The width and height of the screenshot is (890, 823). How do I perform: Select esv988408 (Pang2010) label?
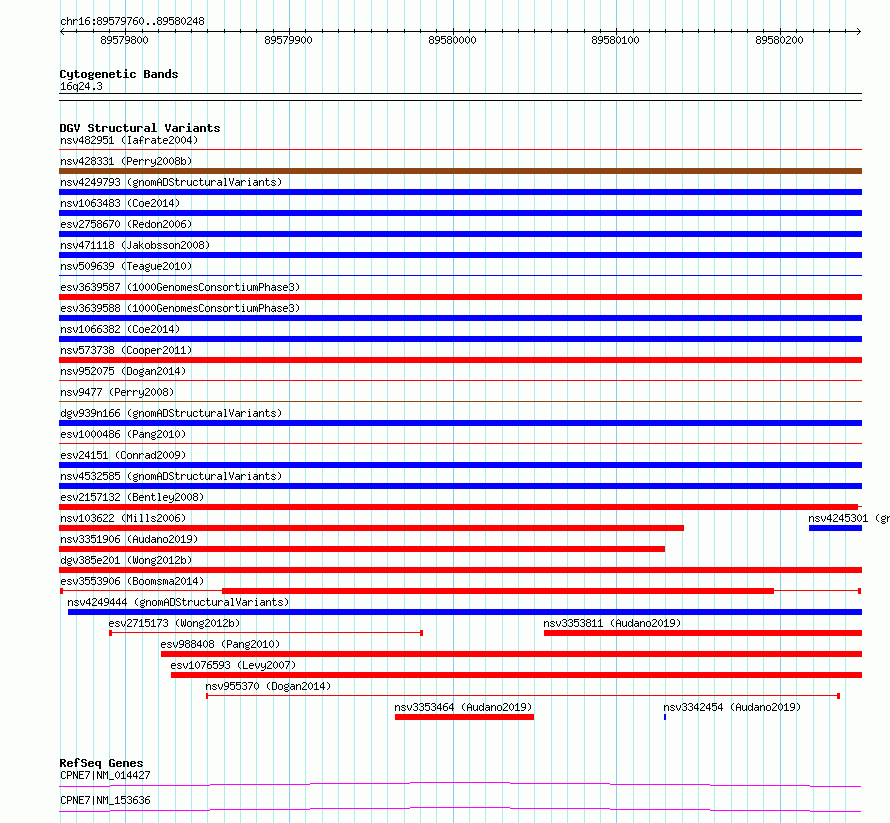[x=220, y=644]
